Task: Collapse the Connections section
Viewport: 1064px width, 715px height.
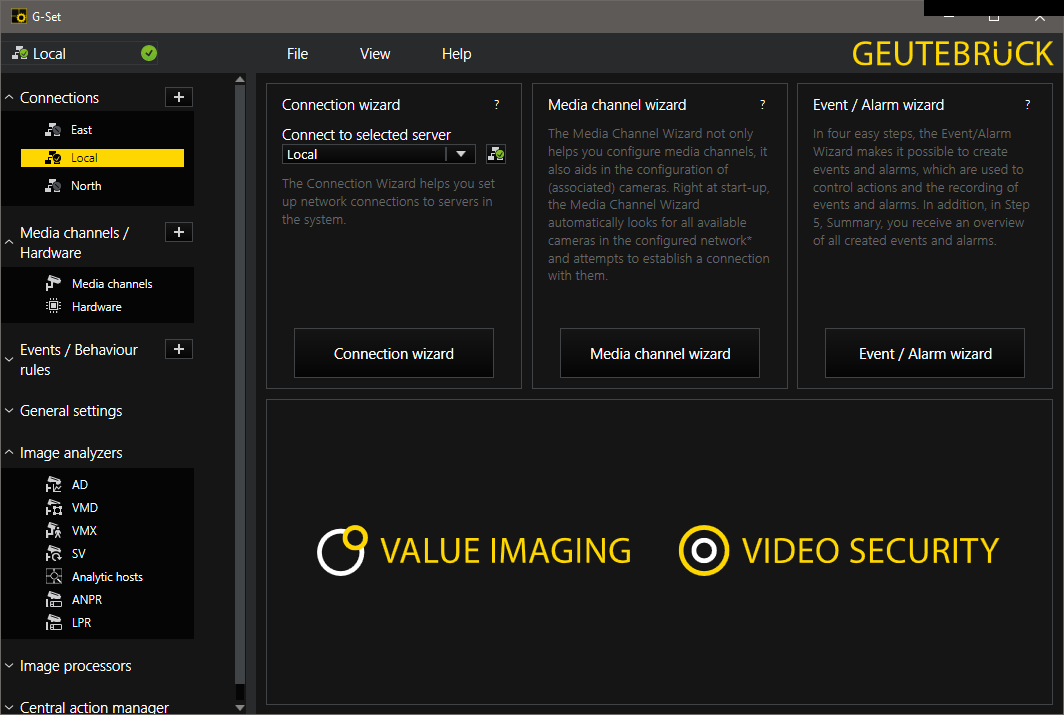Action: (x=9, y=98)
